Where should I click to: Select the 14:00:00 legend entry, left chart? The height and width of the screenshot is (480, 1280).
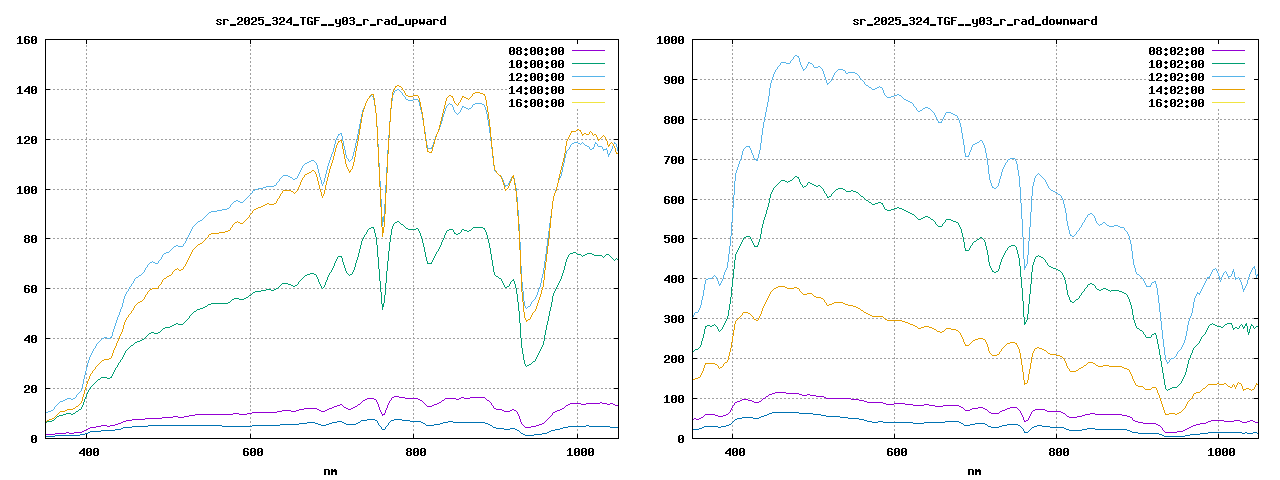tap(536, 90)
